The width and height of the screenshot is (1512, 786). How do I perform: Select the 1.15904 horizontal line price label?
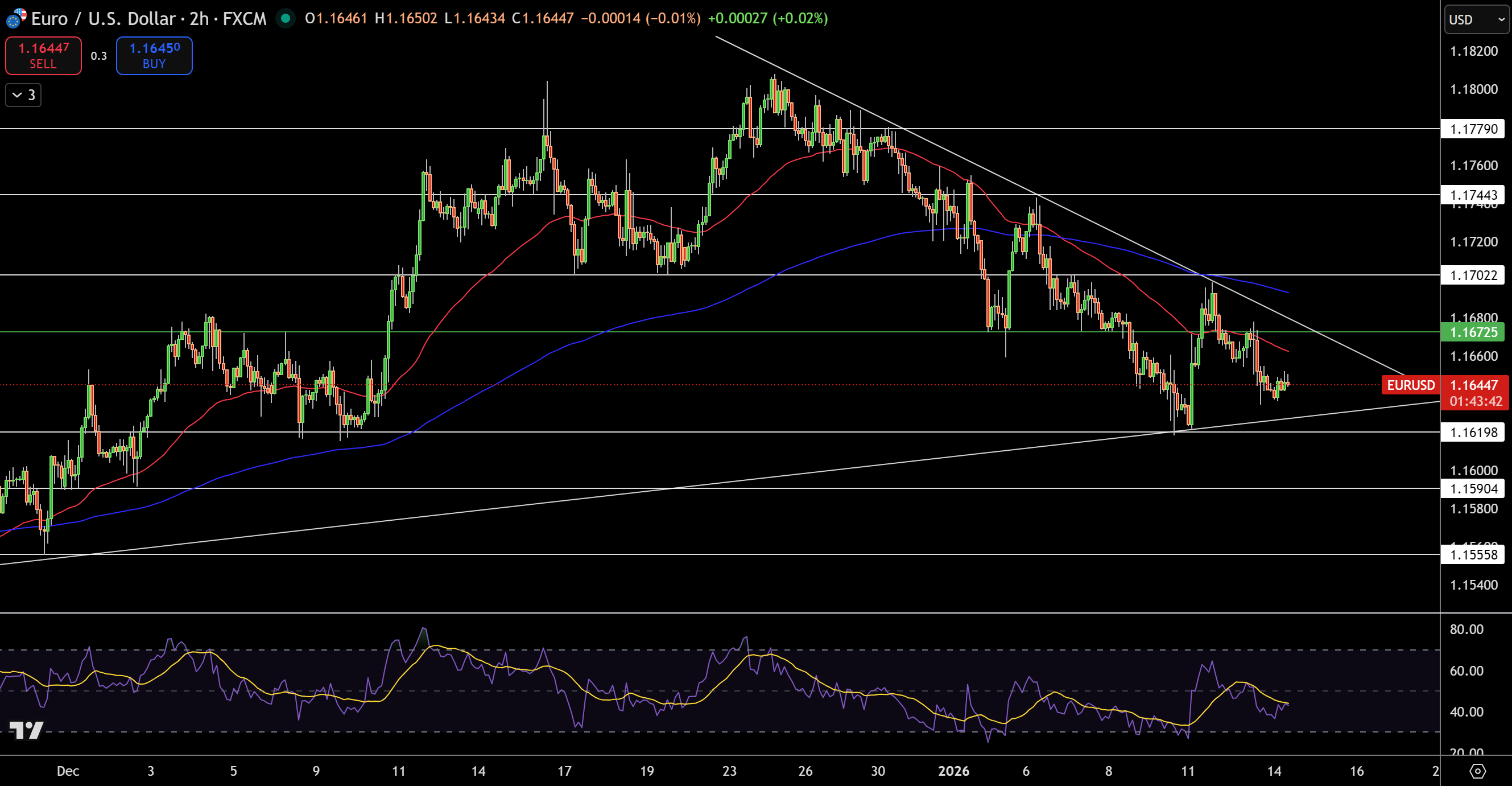(1473, 488)
